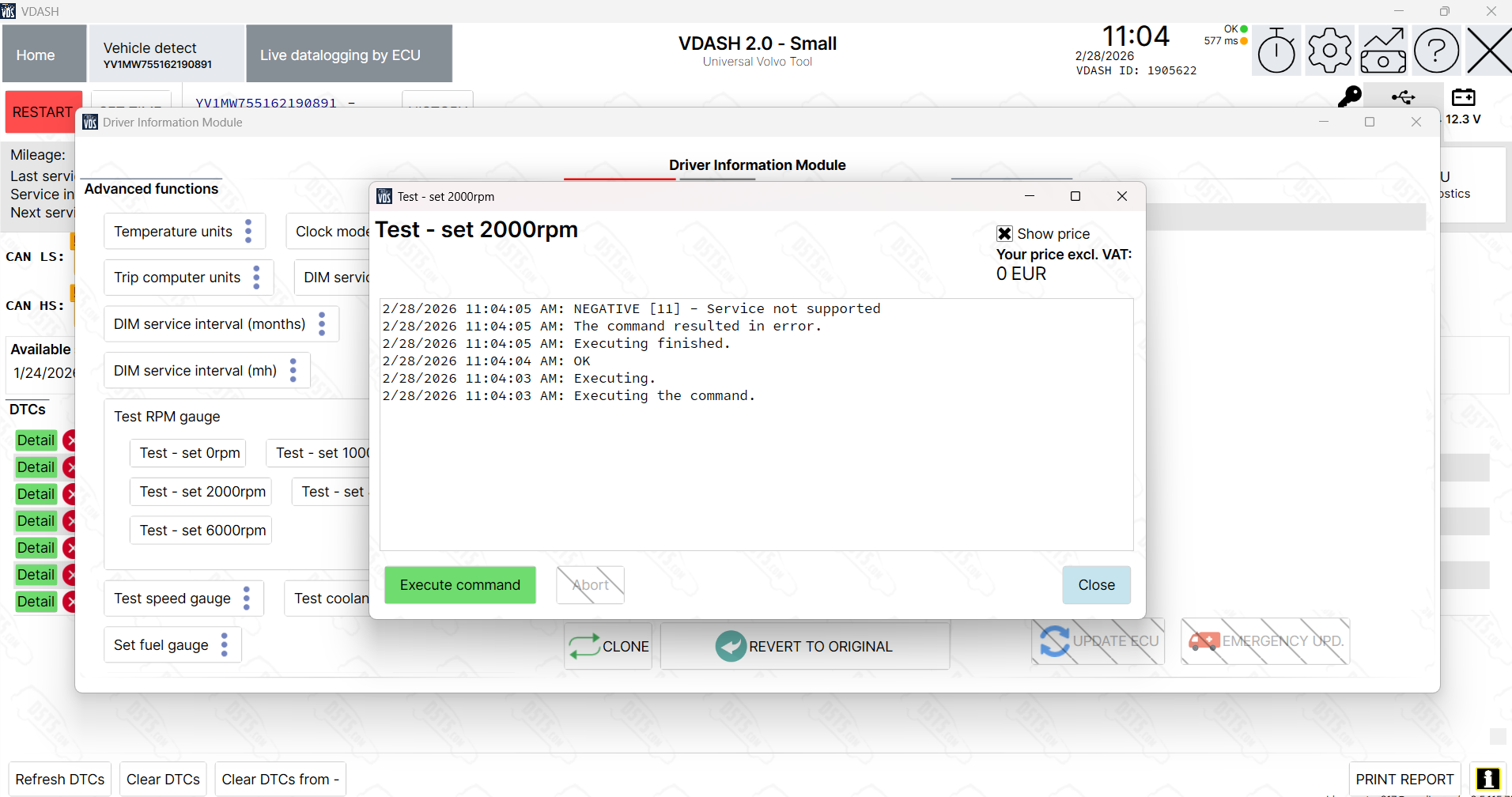Click the stopwatch timer icon

click(x=1276, y=51)
